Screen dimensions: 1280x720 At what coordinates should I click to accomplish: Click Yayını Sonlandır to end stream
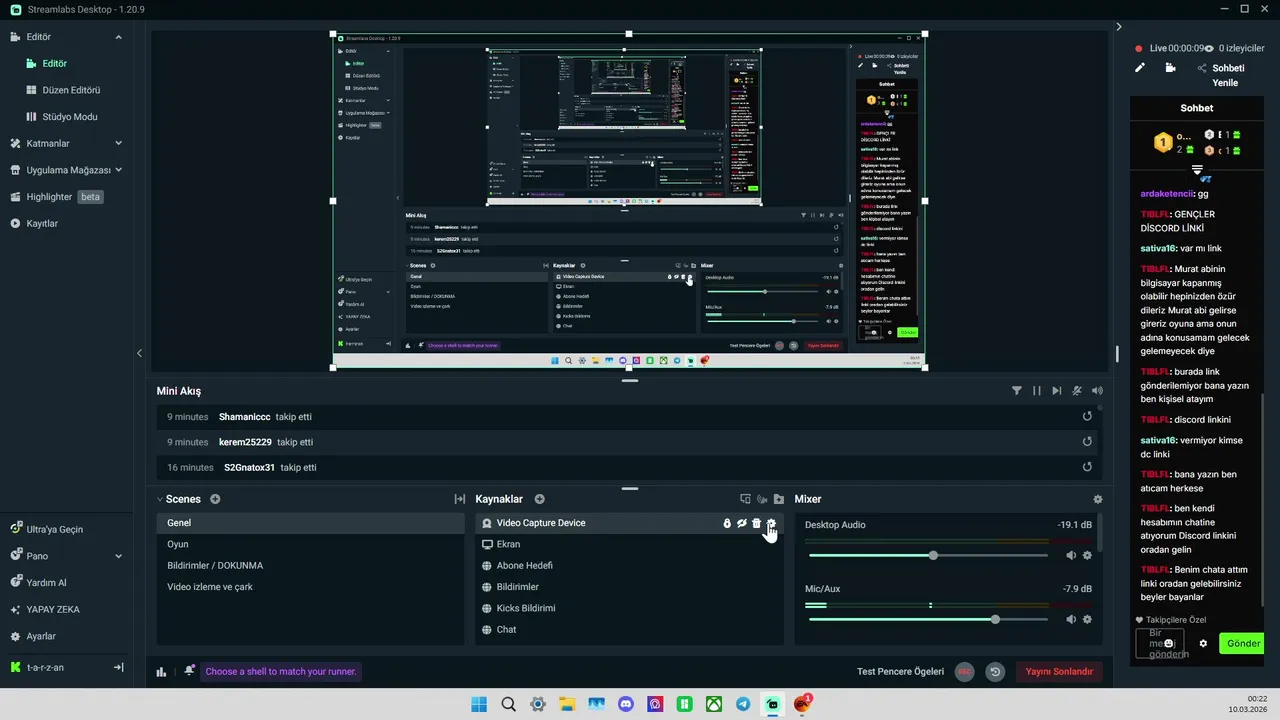(x=1059, y=672)
